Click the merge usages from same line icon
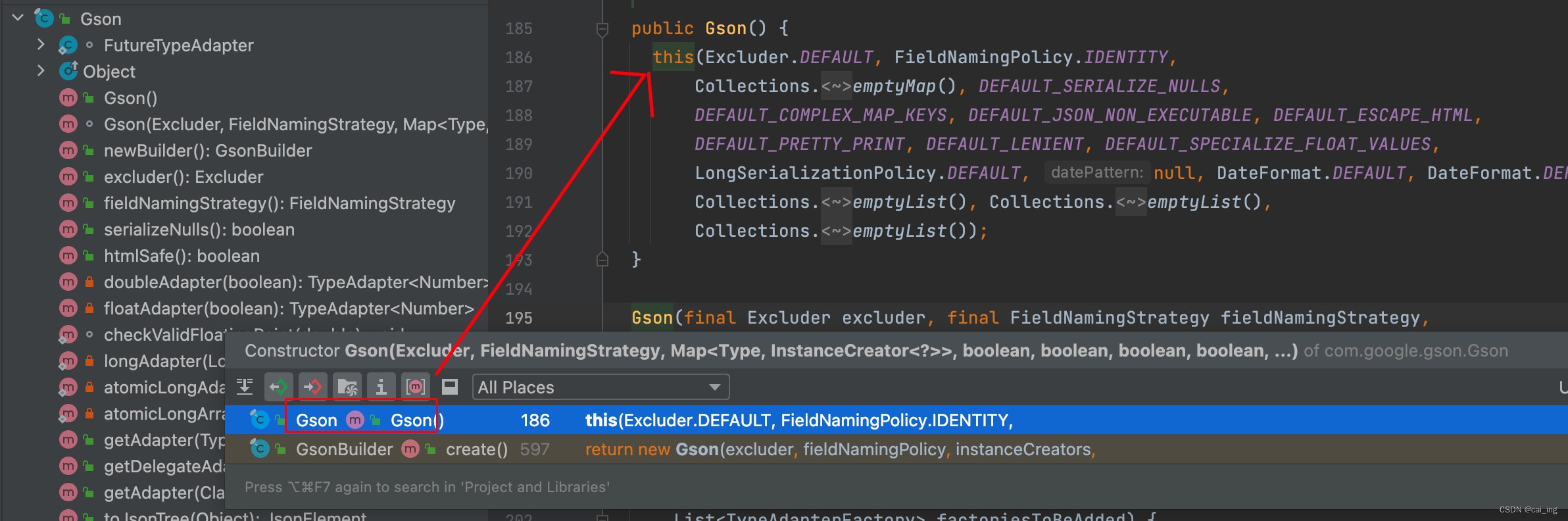This screenshot has width=1568, height=521. (245, 387)
